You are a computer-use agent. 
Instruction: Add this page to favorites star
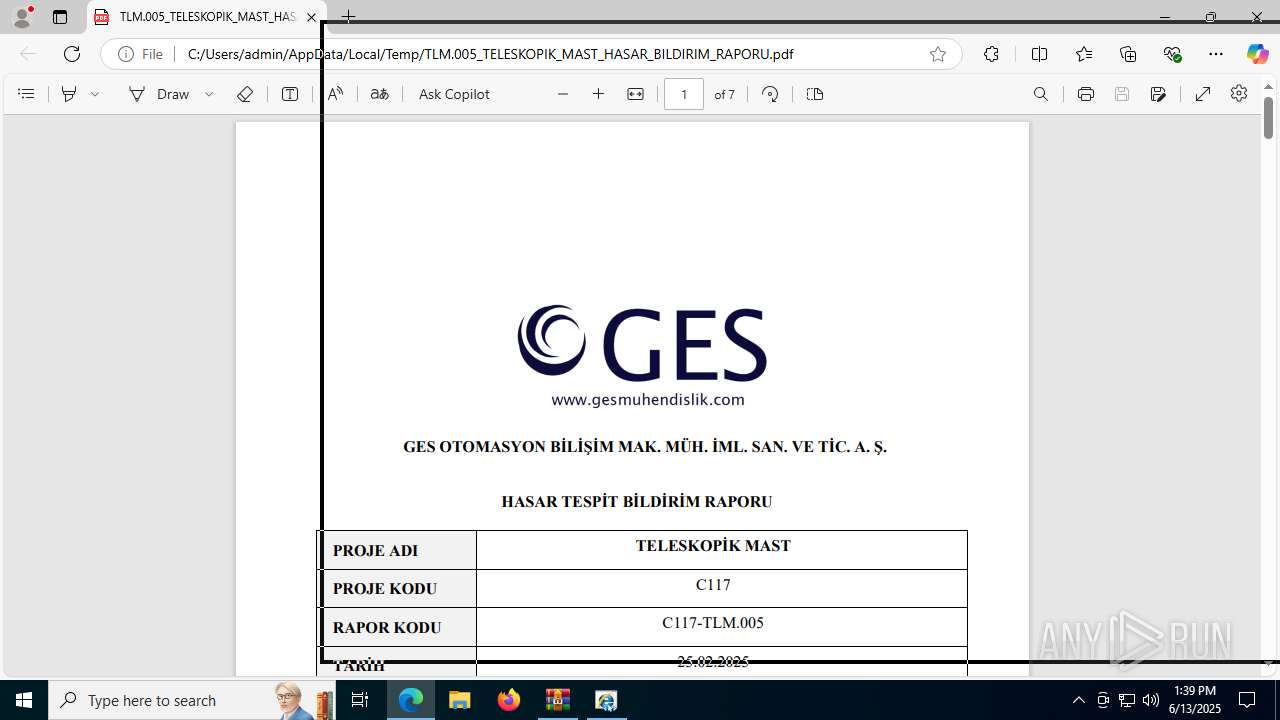pyautogui.click(x=938, y=54)
